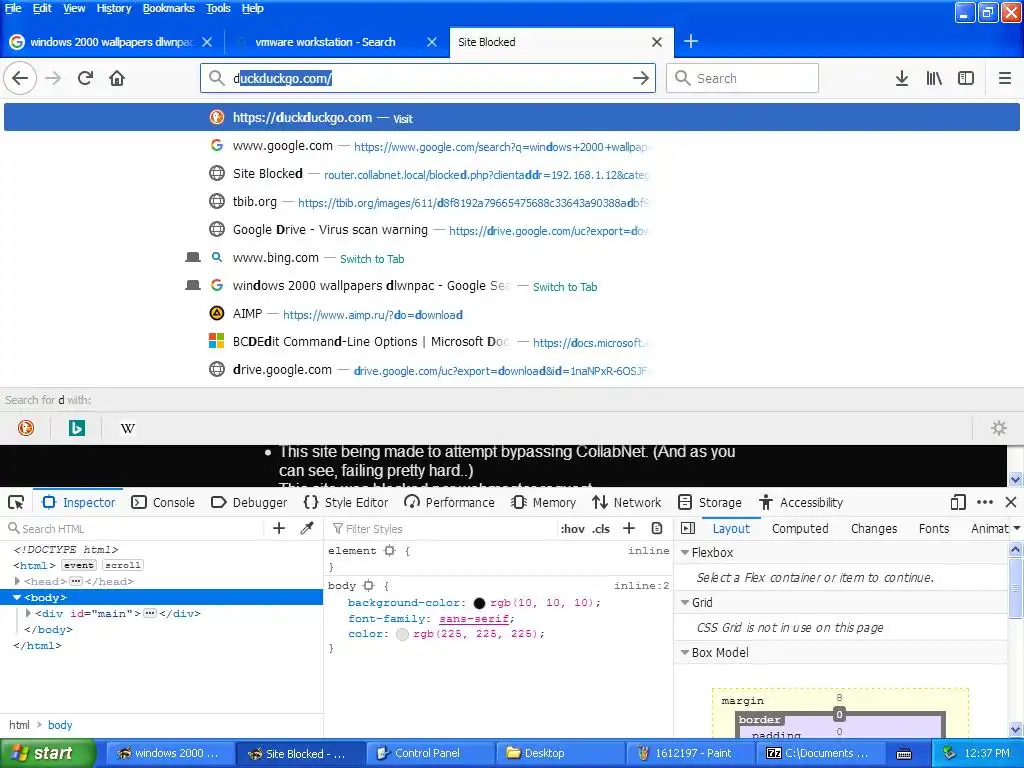Open the Firefox hamburger menu
The width and height of the screenshot is (1024, 768).
1005,78
